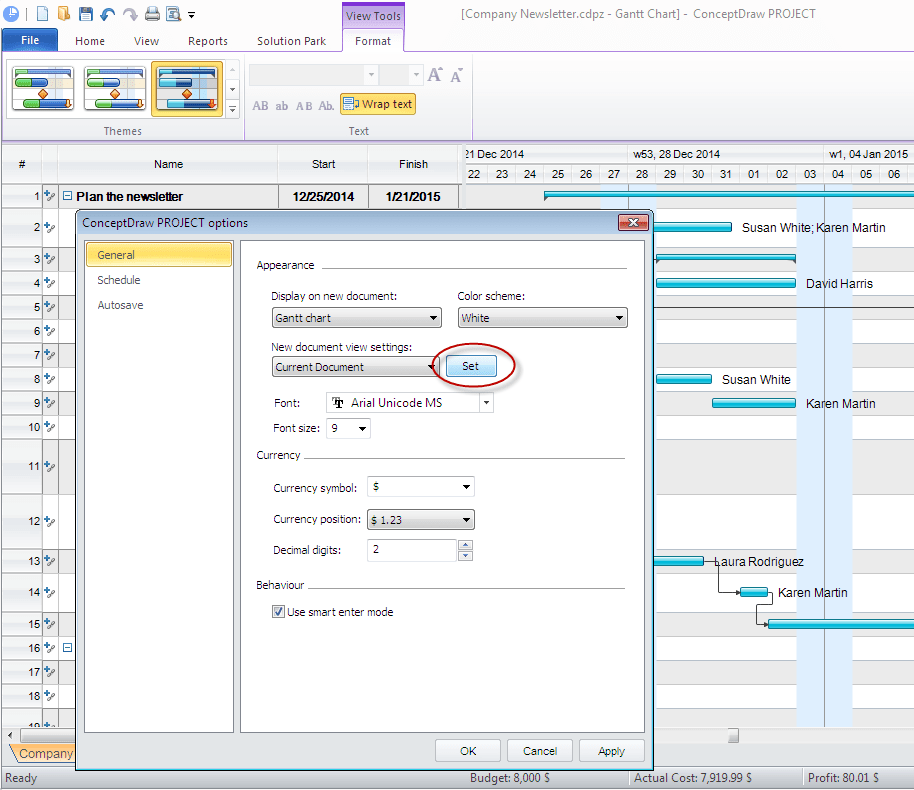Viewport: 914px width, 790px height.
Task: Click the task icon in row 17
Action: [x=50, y=672]
